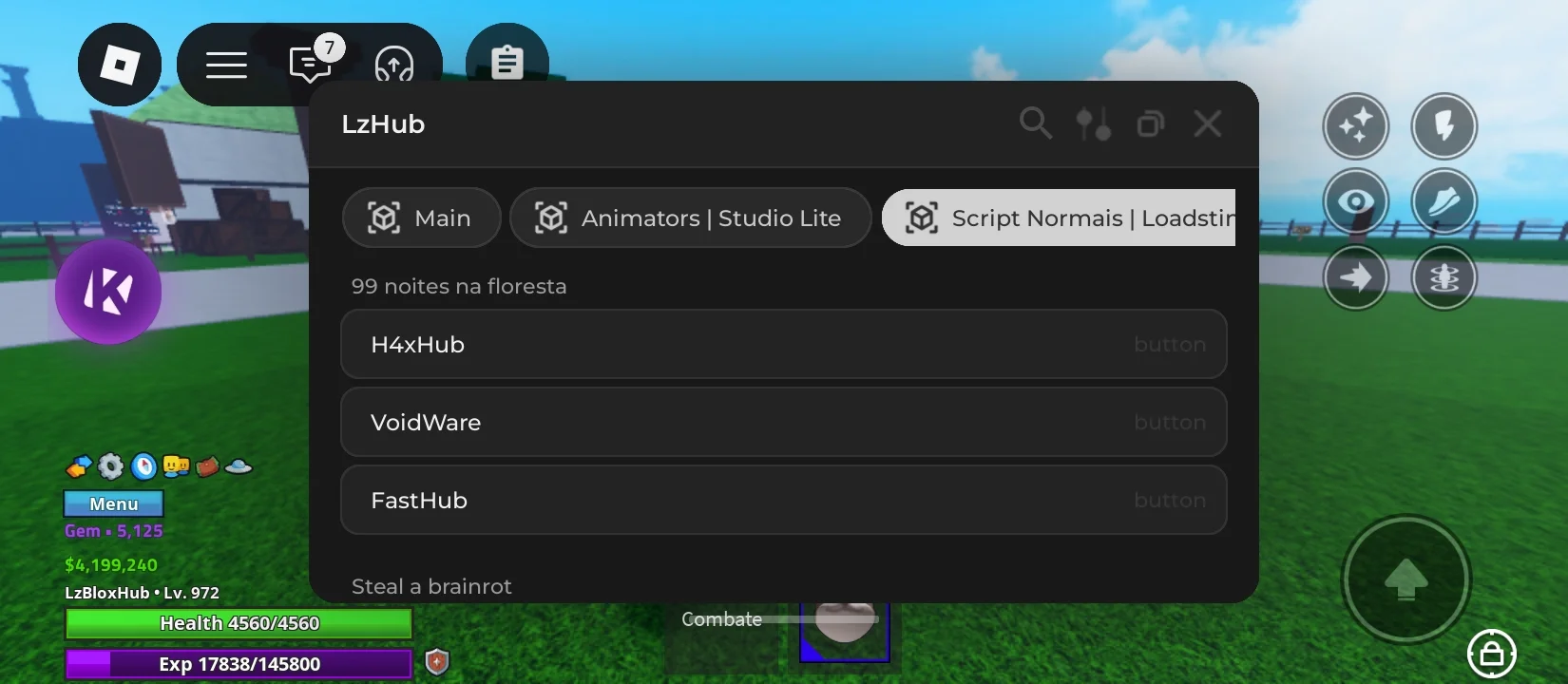The image size is (1568, 684).
Task: Click the green Health 4560/4560 bar
Action: click(x=239, y=623)
